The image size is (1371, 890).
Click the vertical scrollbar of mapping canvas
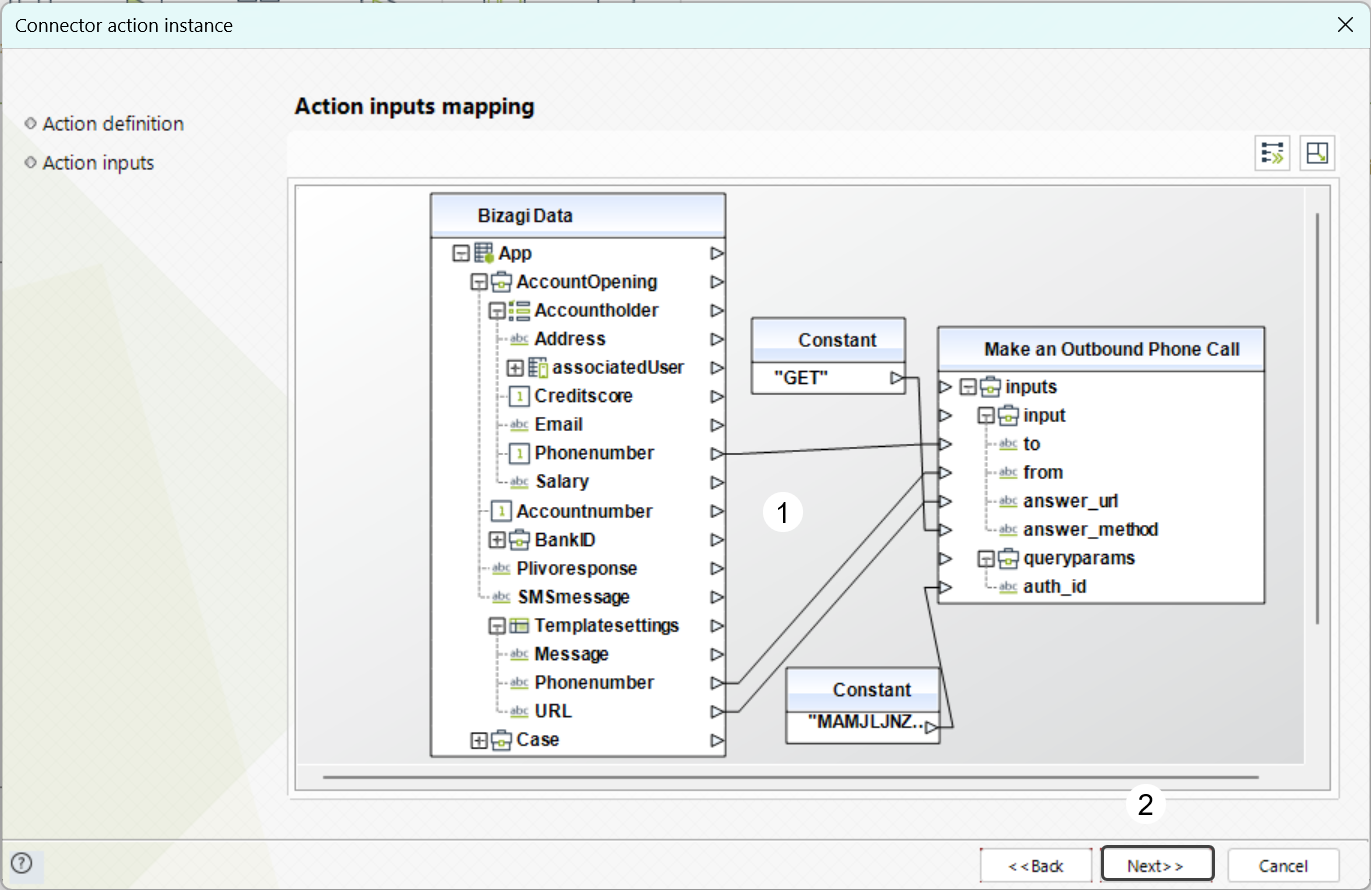tap(1318, 418)
